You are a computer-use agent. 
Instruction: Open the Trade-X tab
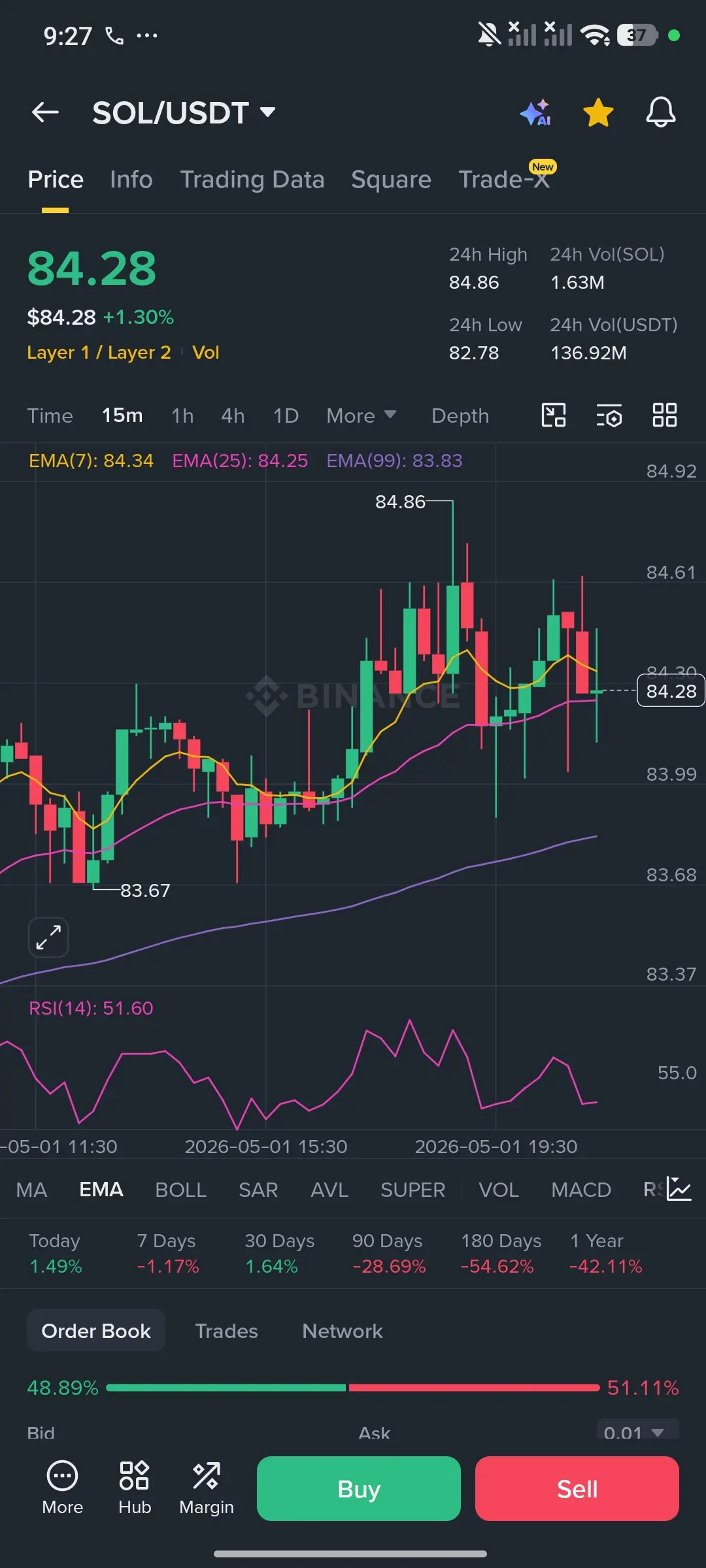click(504, 180)
